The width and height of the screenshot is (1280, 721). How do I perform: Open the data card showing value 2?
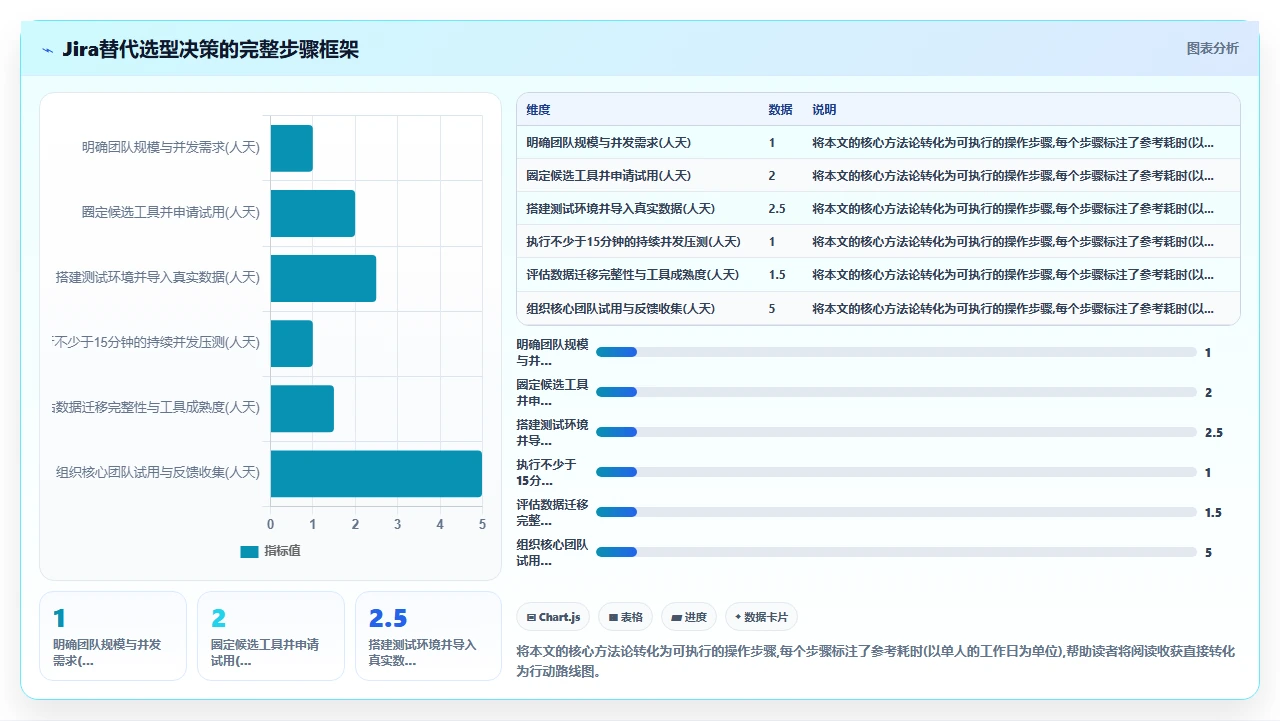(271, 636)
